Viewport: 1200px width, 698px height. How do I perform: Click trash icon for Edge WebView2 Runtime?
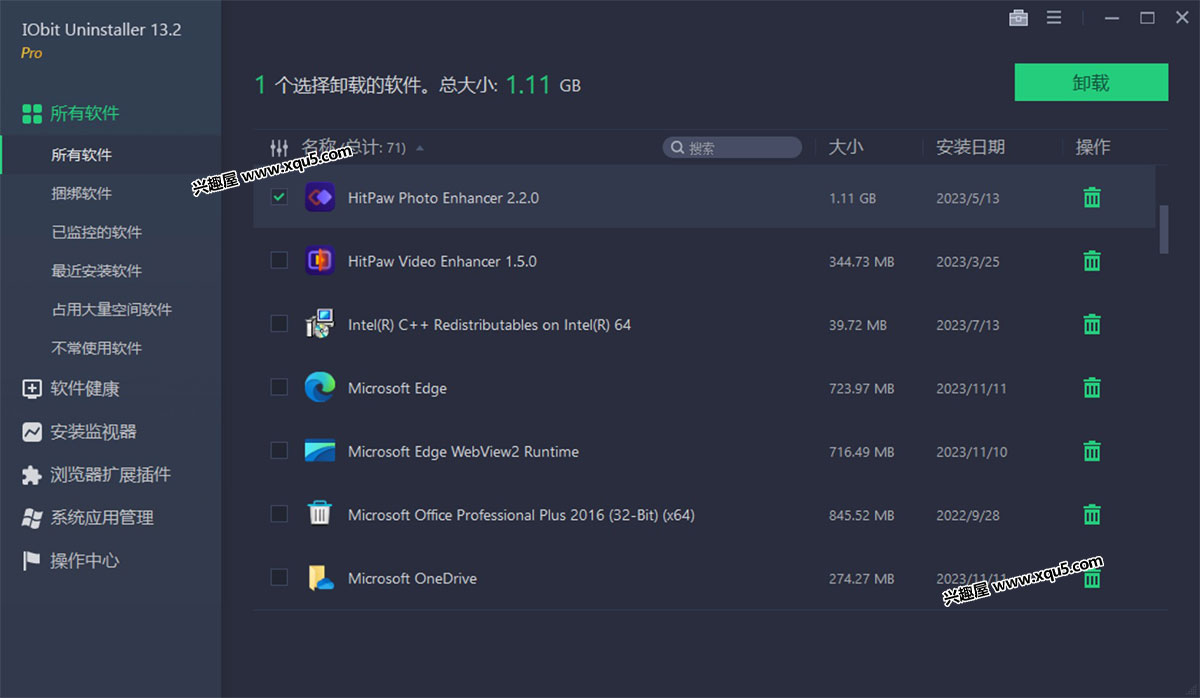click(x=1092, y=451)
